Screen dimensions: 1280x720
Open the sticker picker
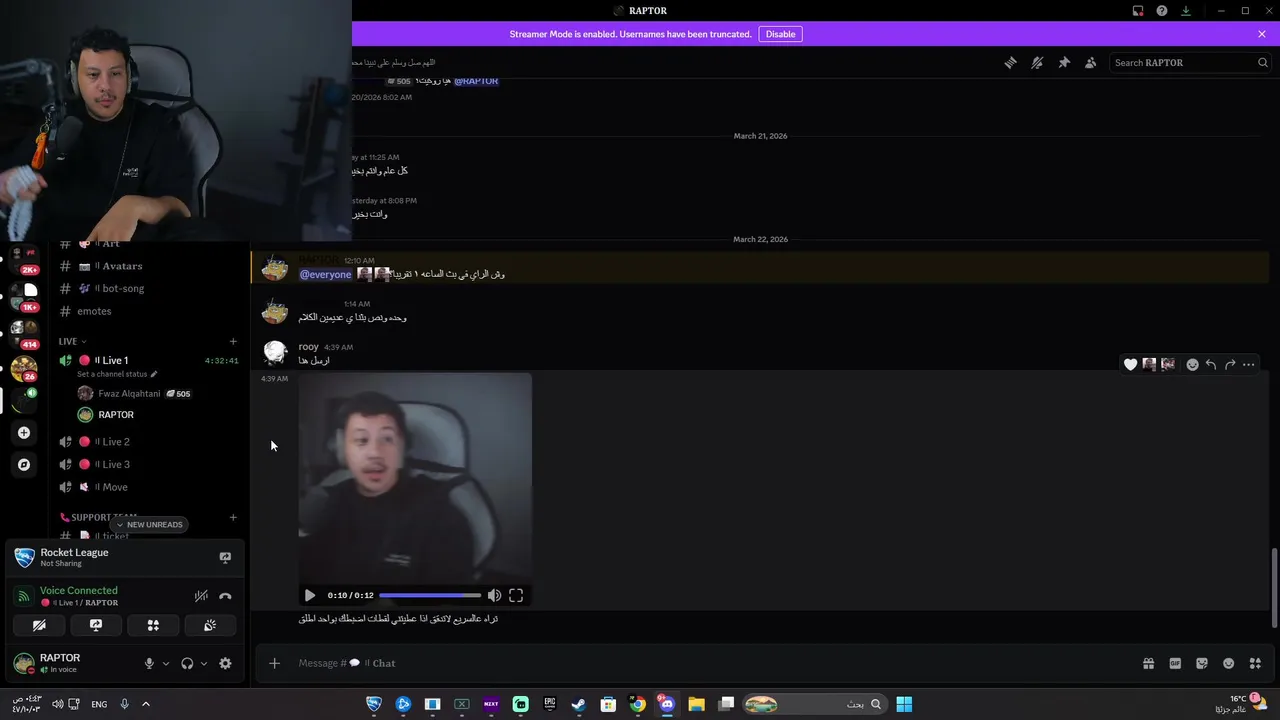pyautogui.click(x=1202, y=663)
